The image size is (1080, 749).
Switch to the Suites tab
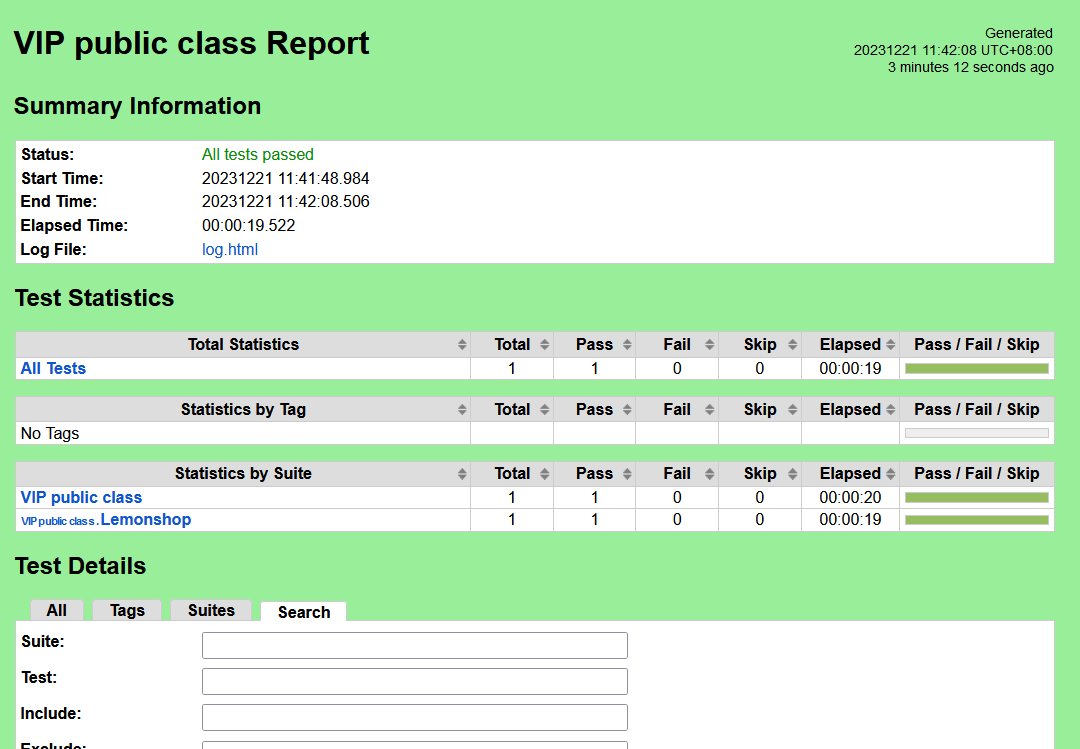point(211,611)
